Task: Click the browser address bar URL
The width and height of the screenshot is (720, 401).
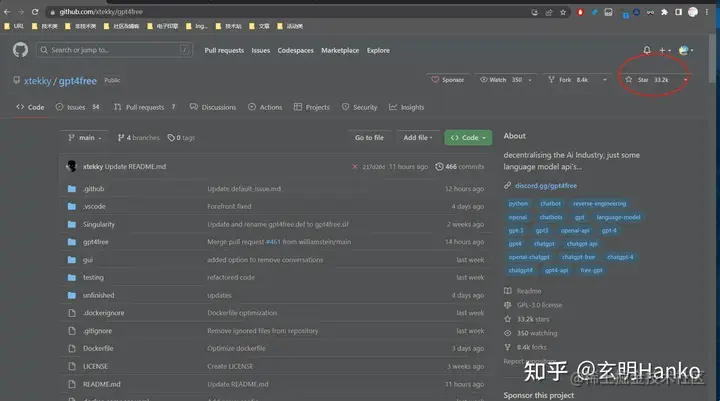Action: click(x=101, y=12)
